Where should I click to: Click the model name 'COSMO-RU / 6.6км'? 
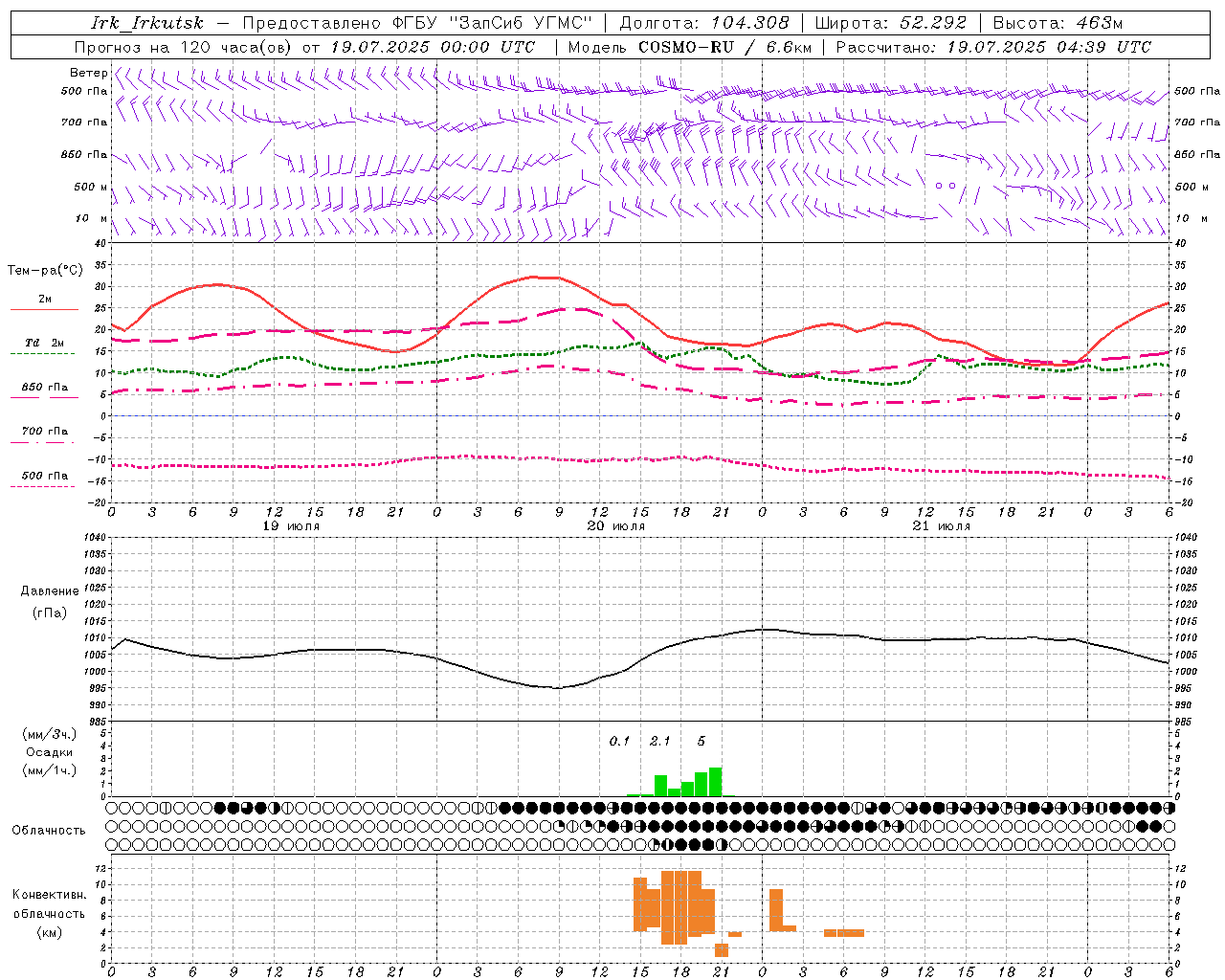click(x=725, y=47)
